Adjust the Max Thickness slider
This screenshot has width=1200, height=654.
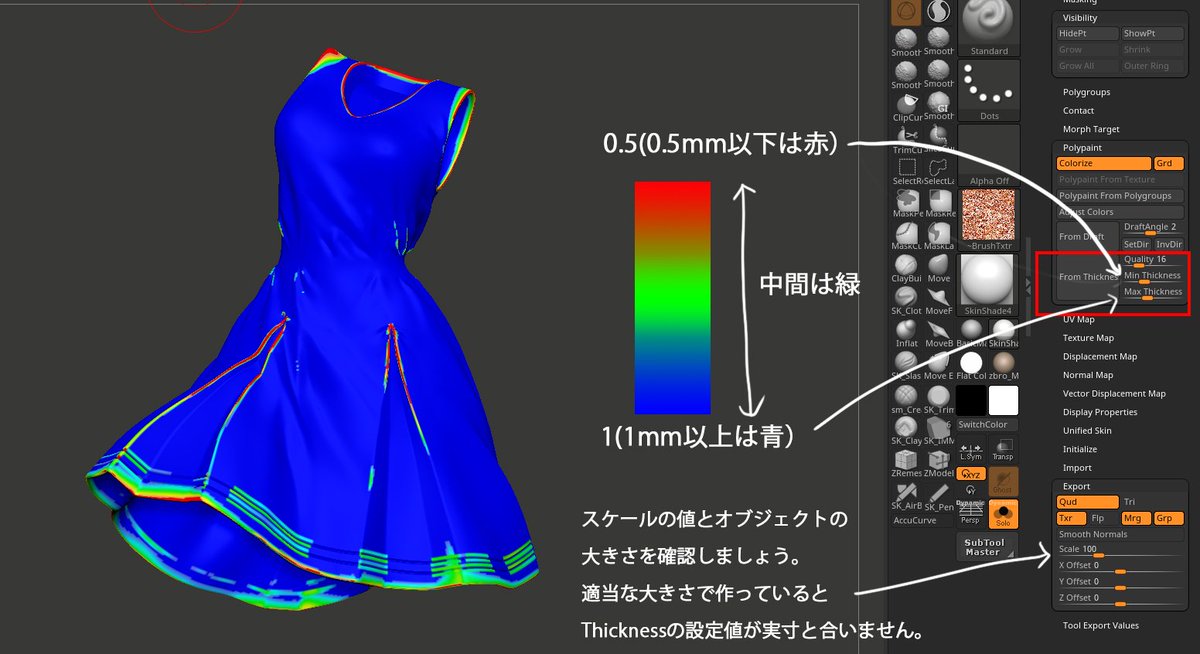pyautogui.click(x=1152, y=293)
